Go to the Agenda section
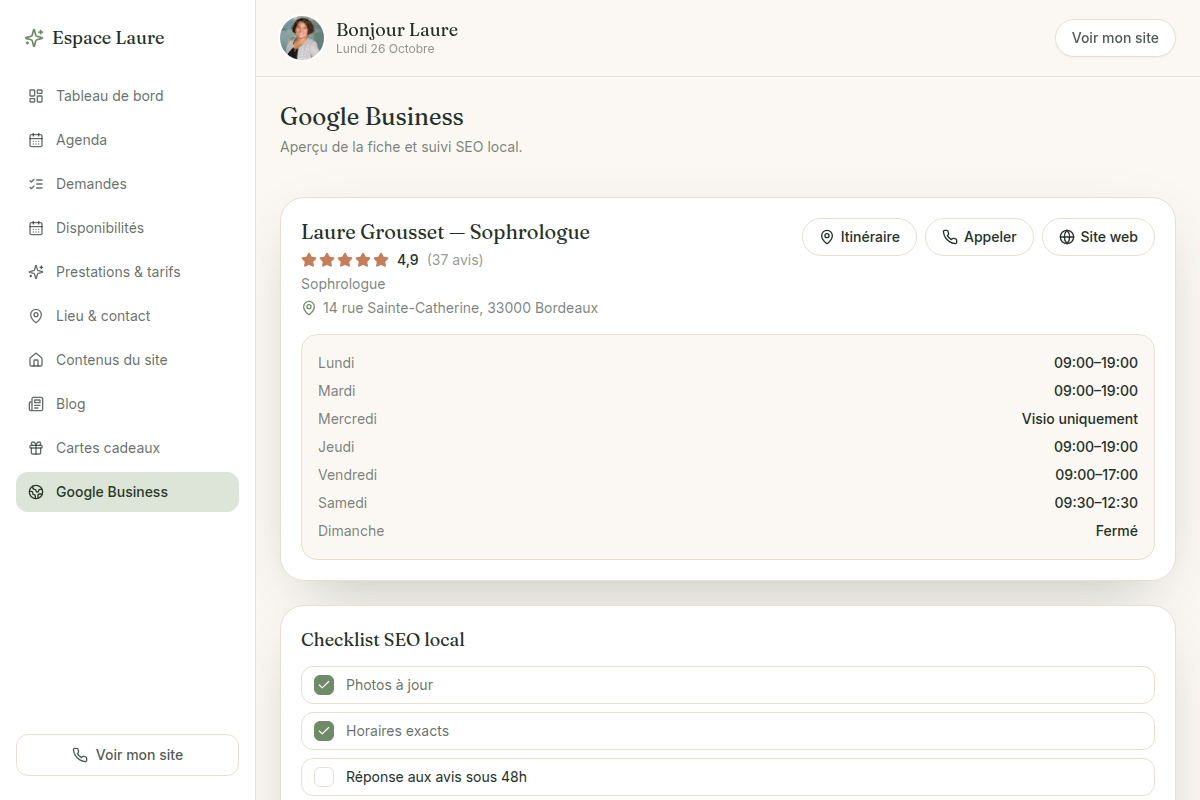This screenshot has width=1200, height=800. click(x=127, y=140)
